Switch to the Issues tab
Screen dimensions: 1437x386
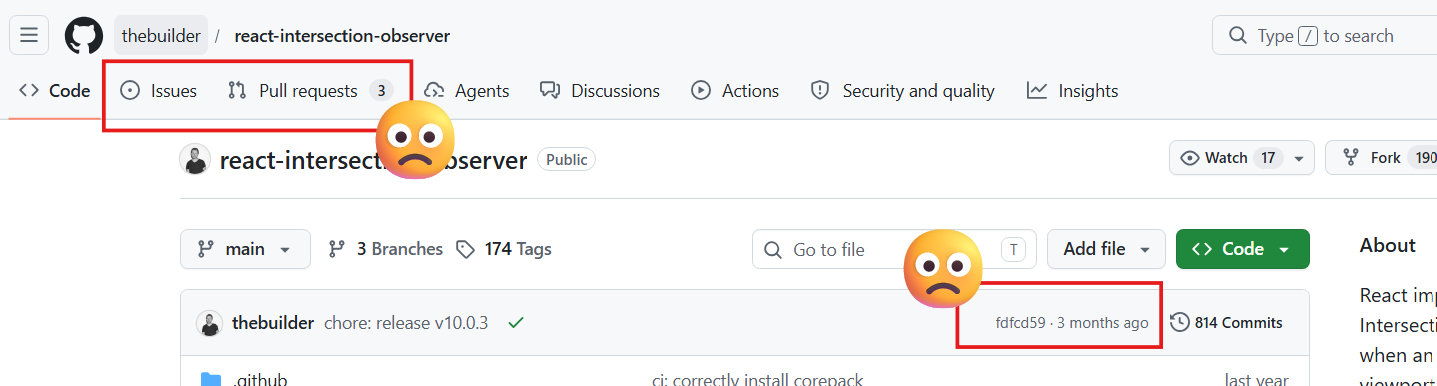pos(159,91)
